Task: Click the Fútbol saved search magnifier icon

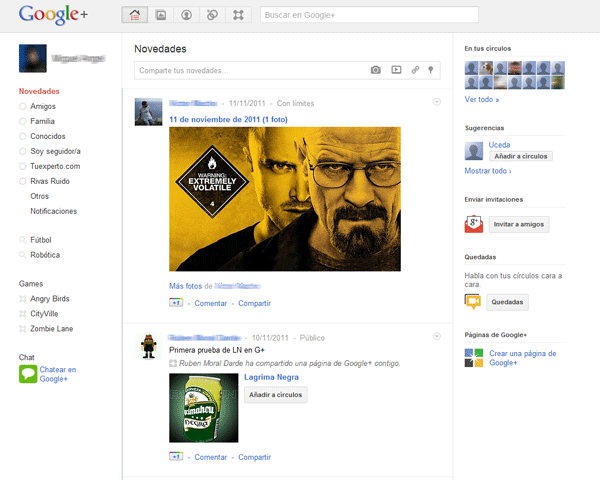Action: 23,240
